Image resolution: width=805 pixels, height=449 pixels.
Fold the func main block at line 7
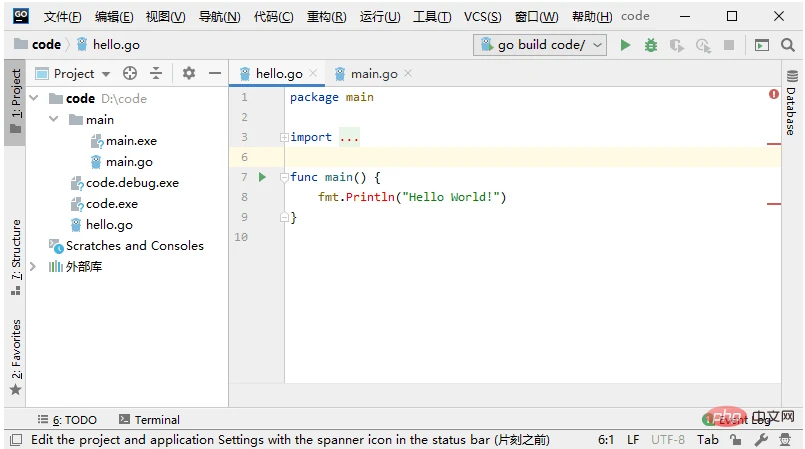(284, 177)
